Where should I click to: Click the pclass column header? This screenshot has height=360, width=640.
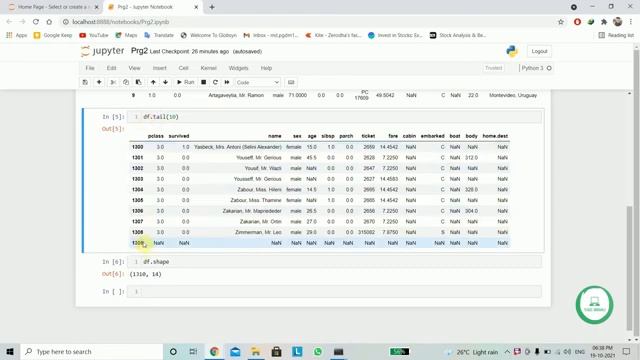pyautogui.click(x=156, y=136)
